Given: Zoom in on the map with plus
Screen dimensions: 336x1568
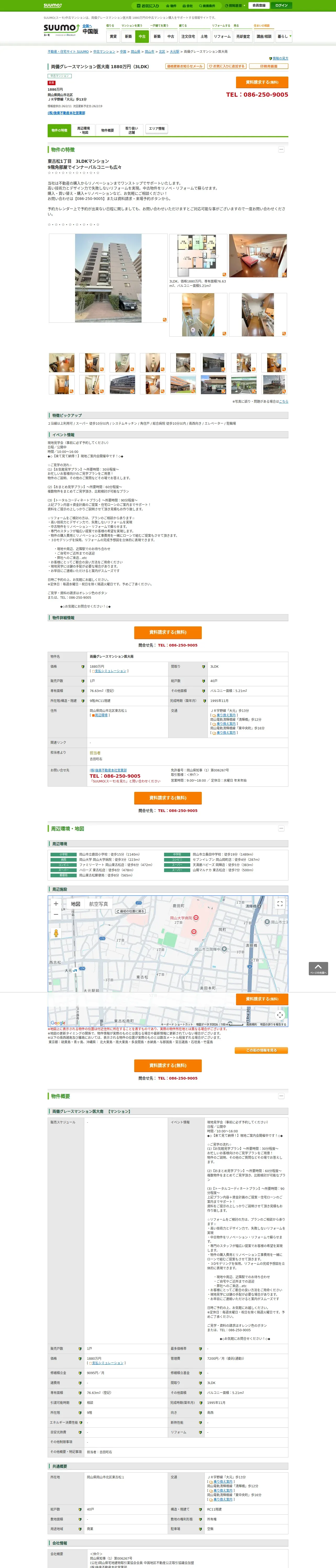Looking at the screenshot, I should pyautogui.click(x=56, y=903).
